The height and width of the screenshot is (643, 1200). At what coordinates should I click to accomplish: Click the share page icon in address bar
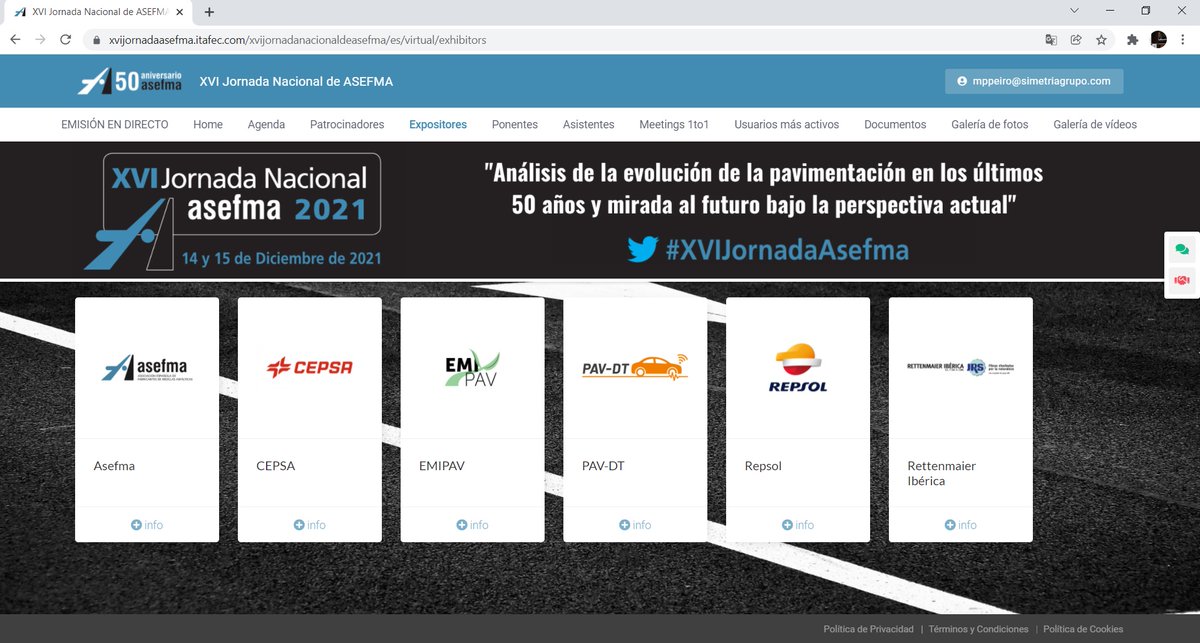(1076, 40)
